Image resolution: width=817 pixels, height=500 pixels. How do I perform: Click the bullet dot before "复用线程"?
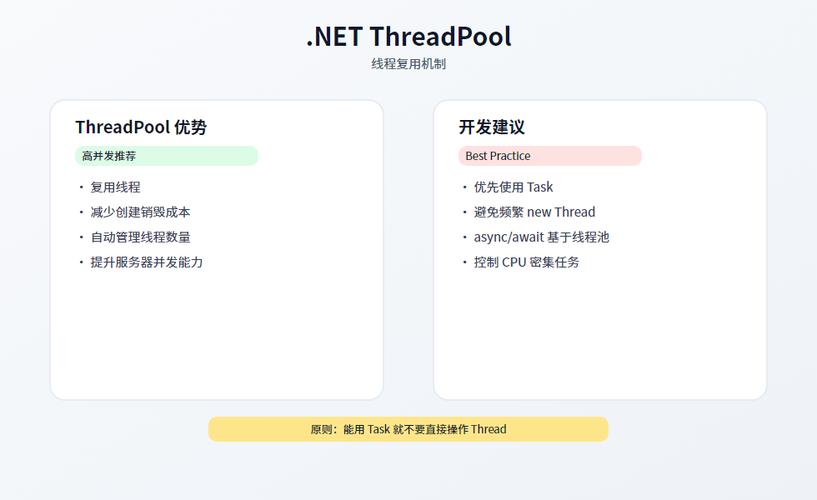click(80, 187)
